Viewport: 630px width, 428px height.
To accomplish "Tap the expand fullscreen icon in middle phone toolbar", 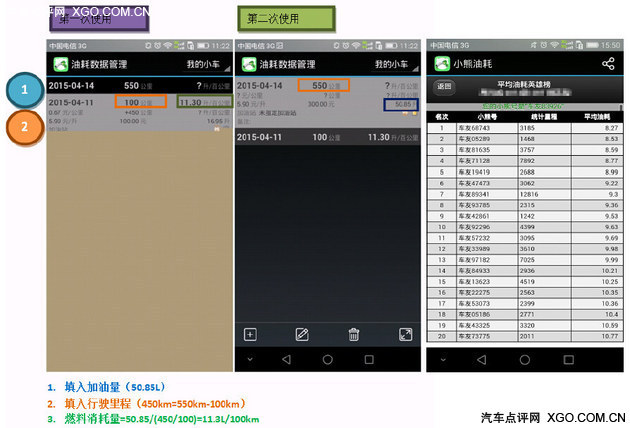I will coord(405,334).
